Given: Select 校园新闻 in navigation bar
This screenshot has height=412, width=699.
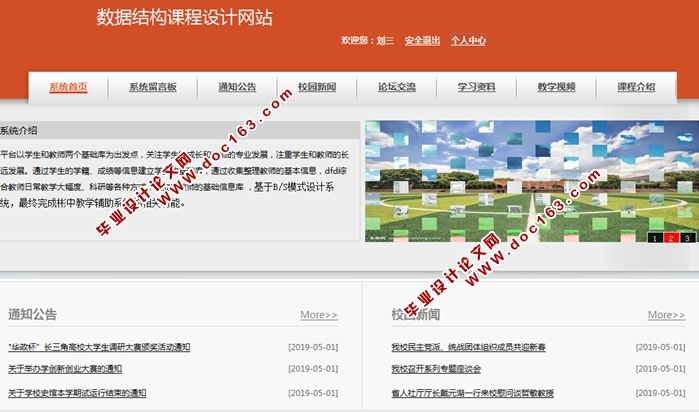Looking at the screenshot, I should (316, 87).
